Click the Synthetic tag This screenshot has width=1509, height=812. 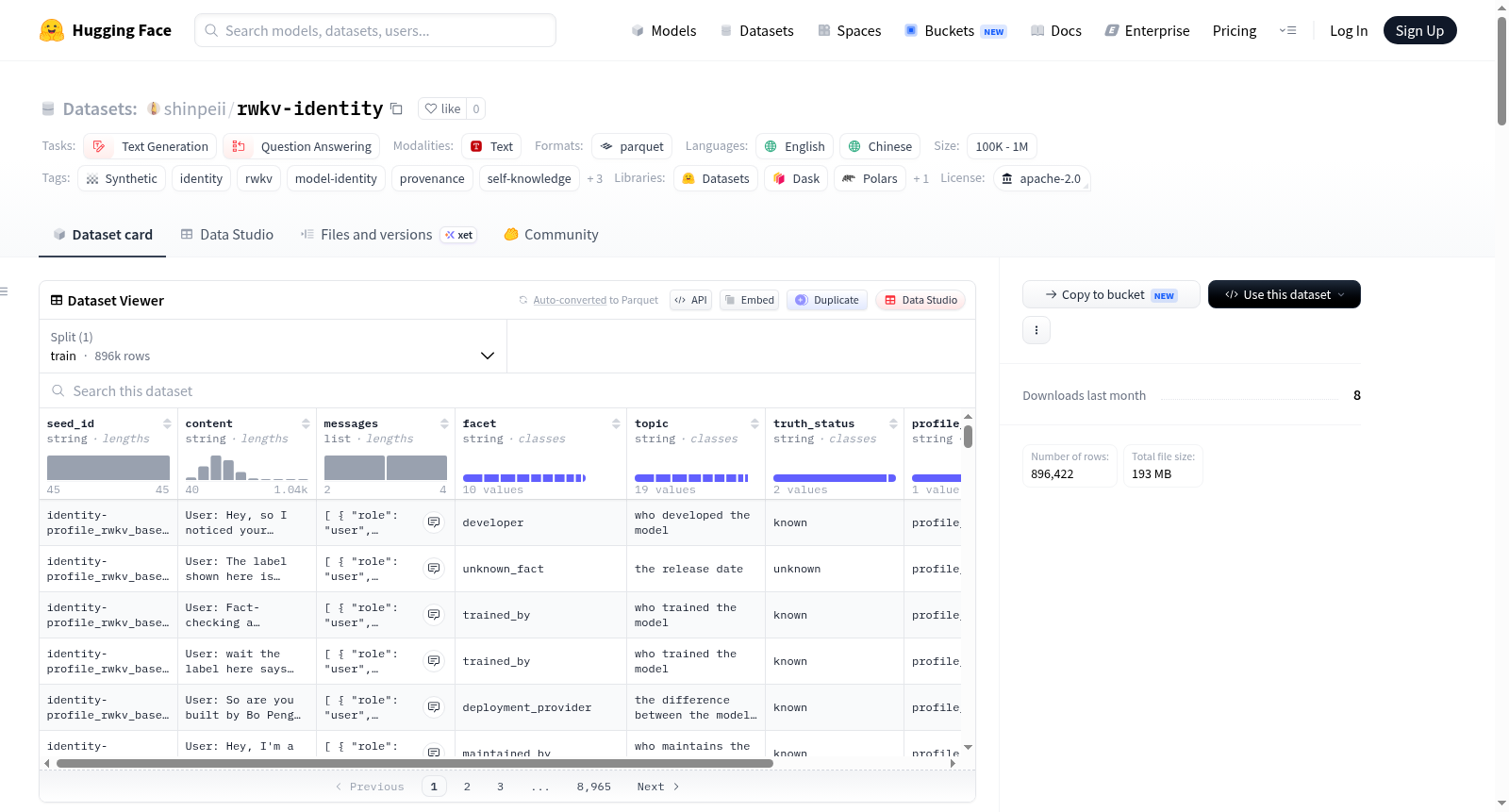coord(122,178)
